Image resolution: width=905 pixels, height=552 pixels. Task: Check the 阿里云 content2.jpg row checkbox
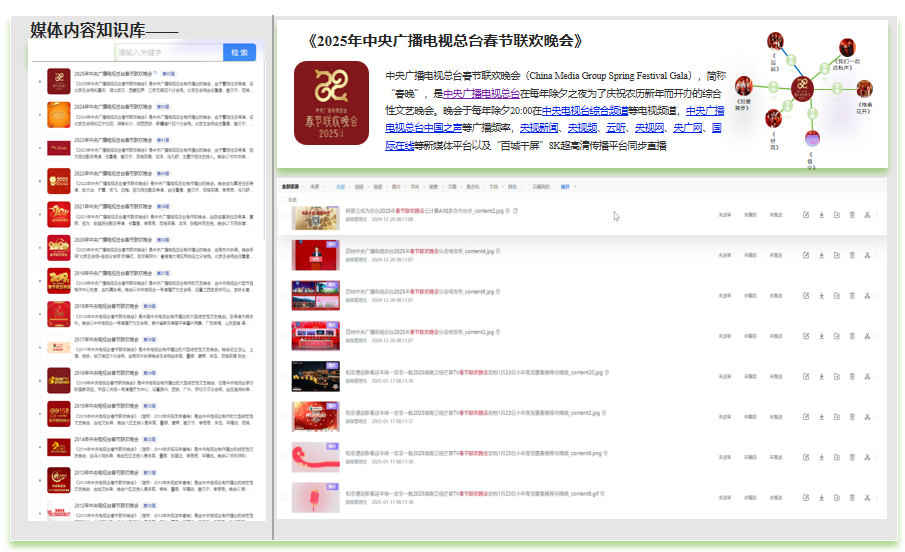point(283,215)
